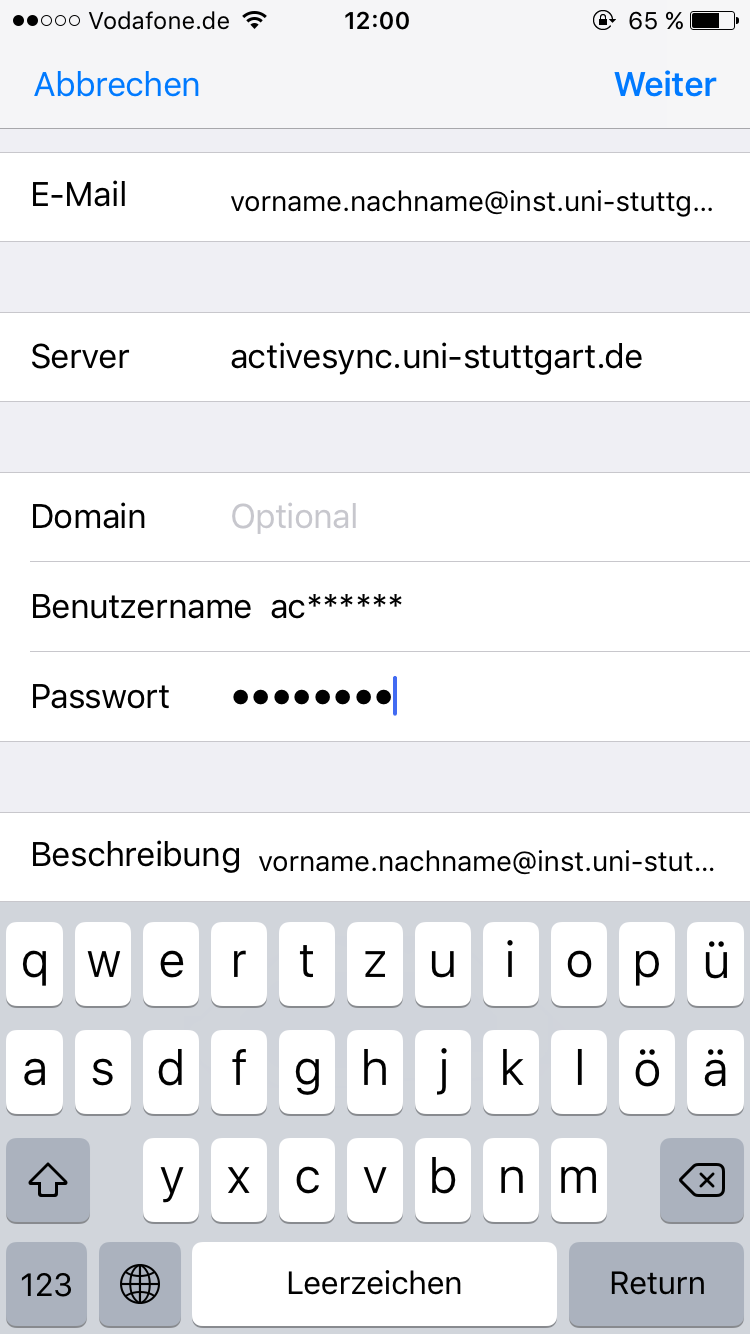Image resolution: width=750 pixels, height=1334 pixels.
Task: Select the Server field
Action: [375, 357]
